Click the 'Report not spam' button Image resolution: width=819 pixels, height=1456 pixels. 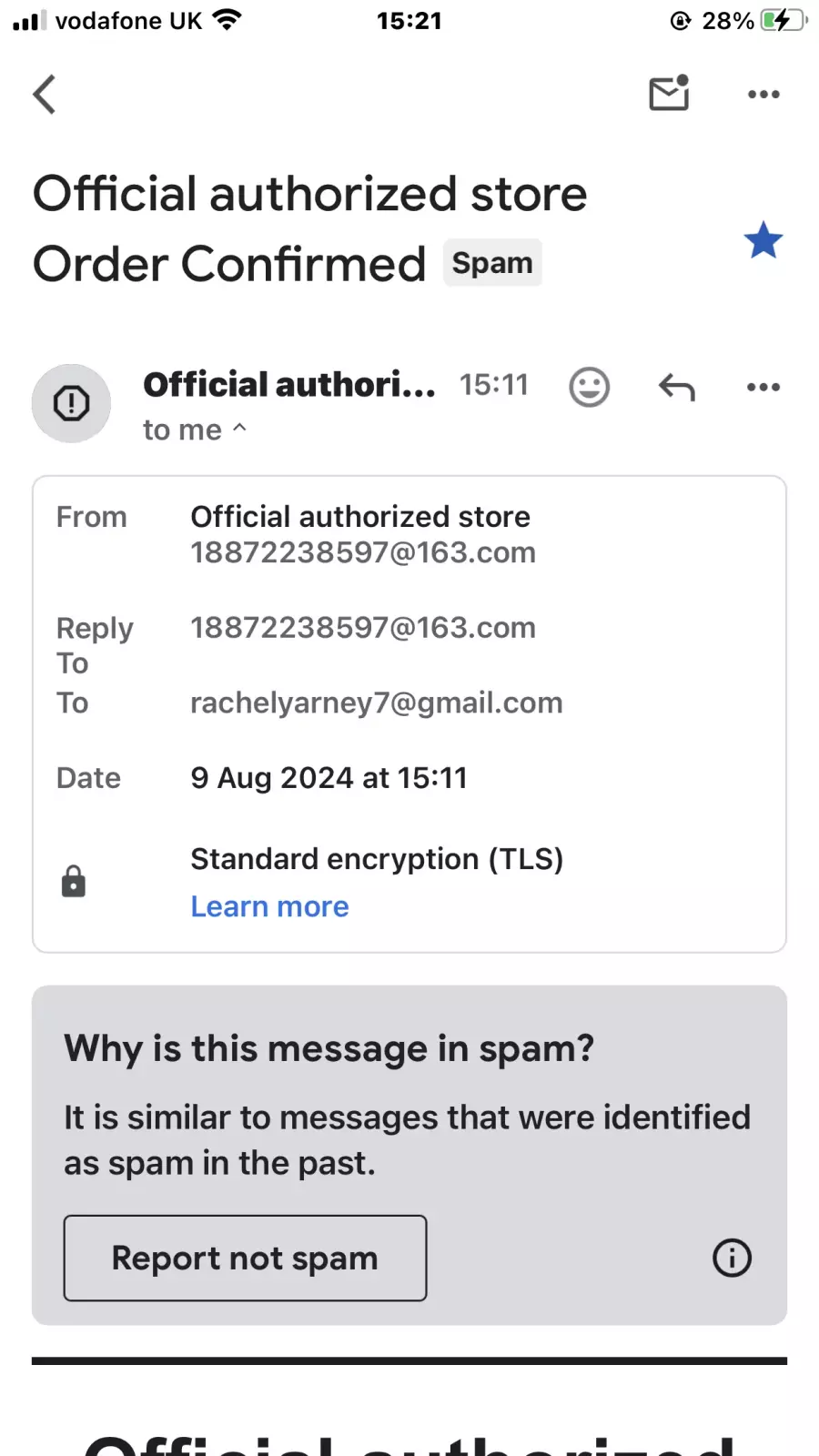(245, 1258)
